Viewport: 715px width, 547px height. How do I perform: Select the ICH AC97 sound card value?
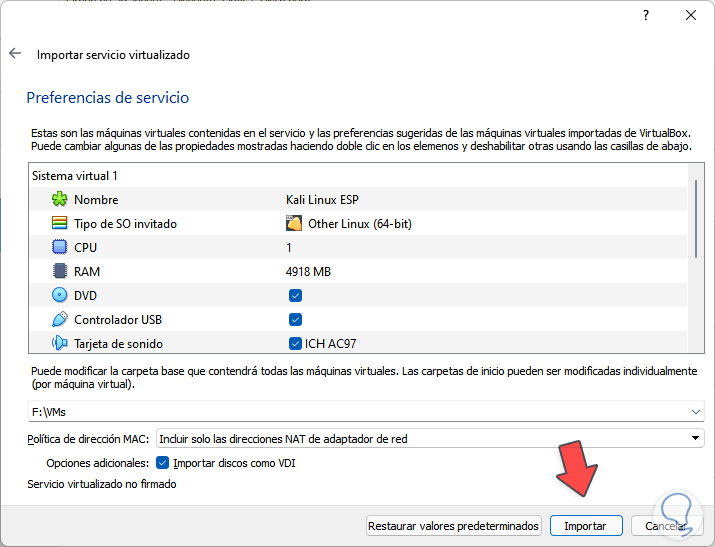coord(330,344)
